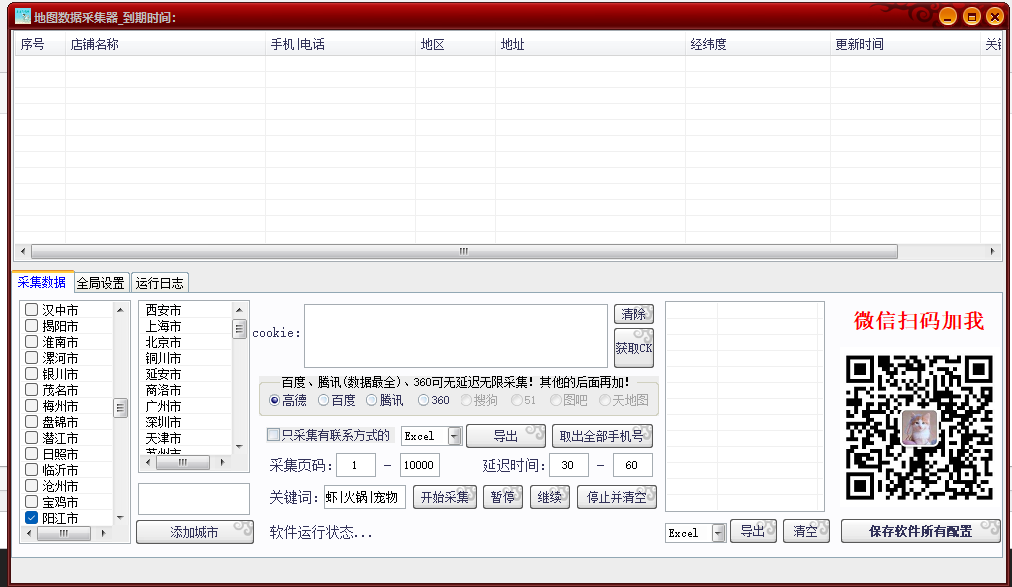This screenshot has width=1012, height=587.
Task: Click the app icon in the title bar
Action: tap(22, 16)
